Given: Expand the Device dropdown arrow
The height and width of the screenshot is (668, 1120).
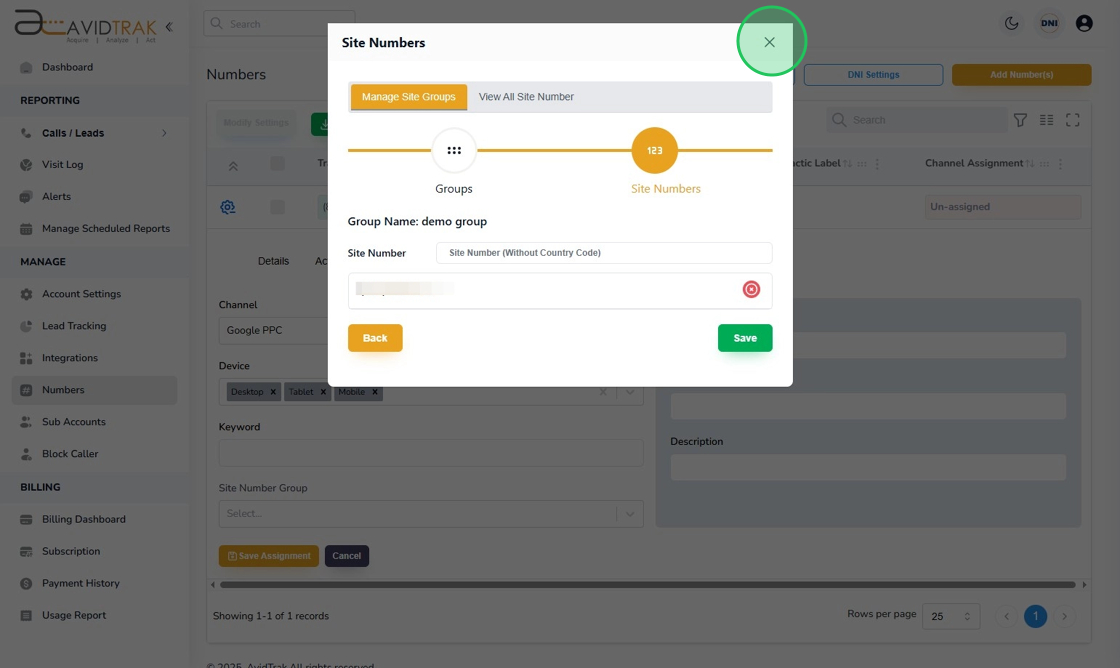Looking at the screenshot, I should [x=629, y=392].
